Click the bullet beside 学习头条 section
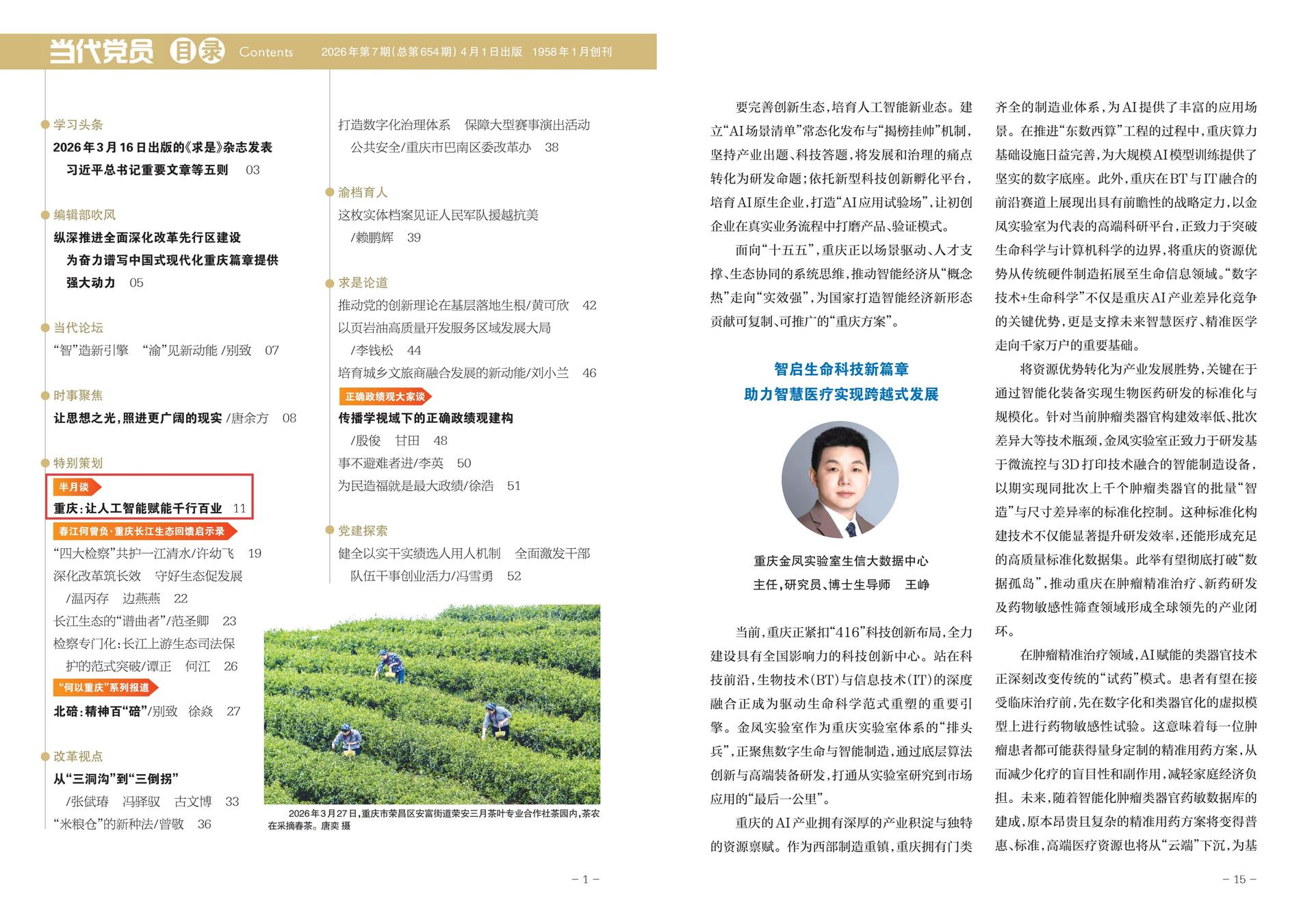Viewport: 1314px width, 924px height. tap(45, 125)
